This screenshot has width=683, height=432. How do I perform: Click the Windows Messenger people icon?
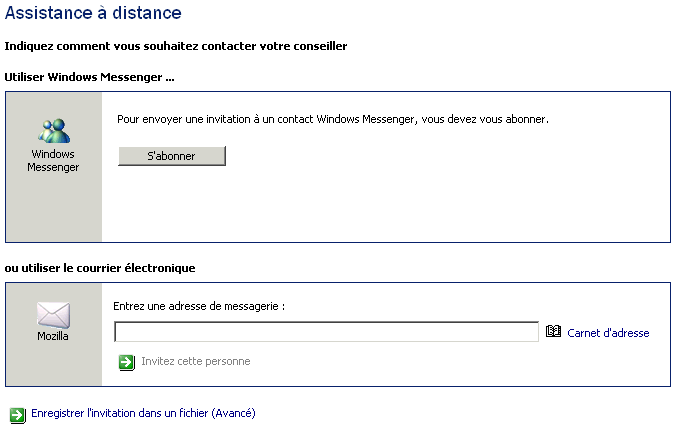click(54, 131)
